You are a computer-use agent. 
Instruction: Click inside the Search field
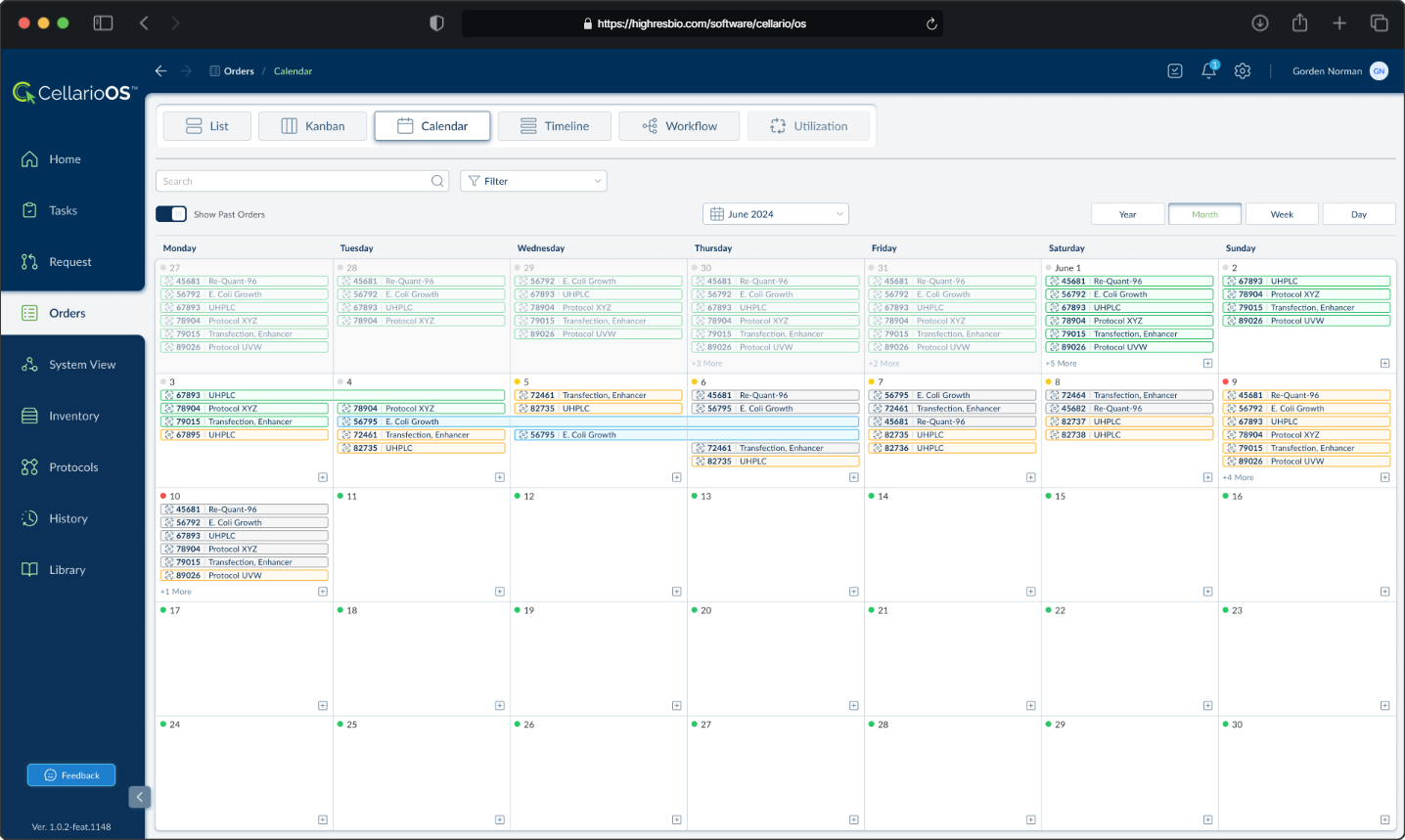click(294, 181)
